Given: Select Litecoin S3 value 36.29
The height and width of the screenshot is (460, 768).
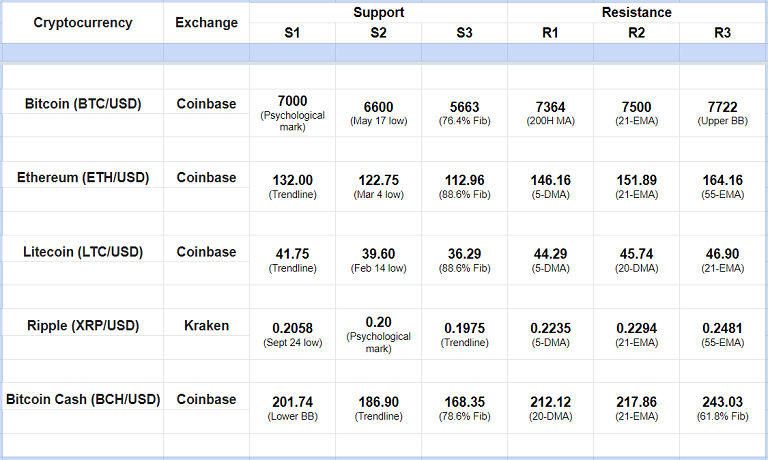Looking at the screenshot, I should tap(464, 254).
